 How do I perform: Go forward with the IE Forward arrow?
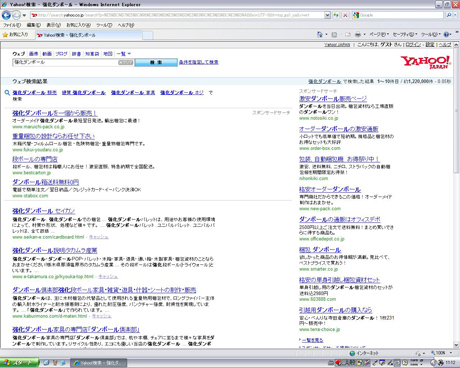pos(16,15)
